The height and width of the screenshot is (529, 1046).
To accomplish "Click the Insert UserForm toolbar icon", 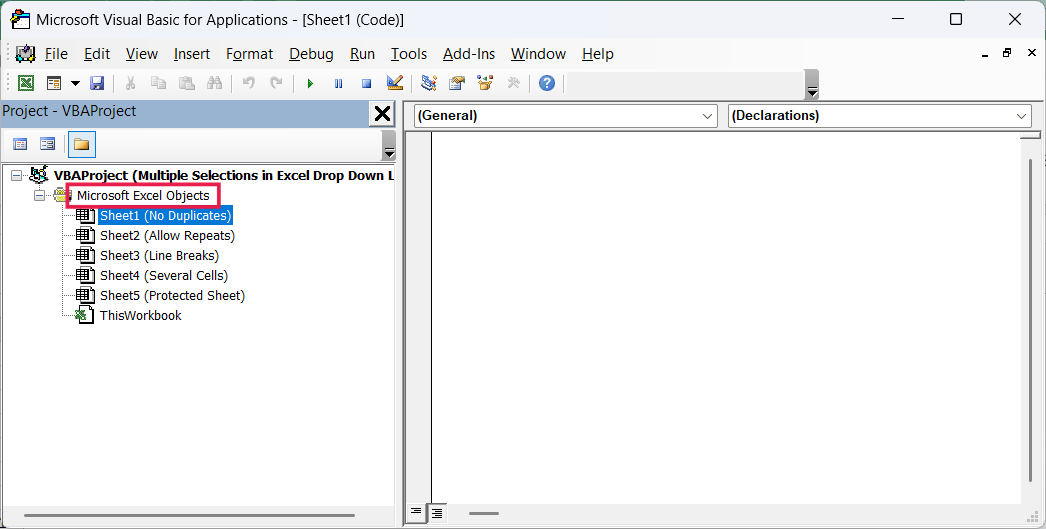I will pos(53,83).
